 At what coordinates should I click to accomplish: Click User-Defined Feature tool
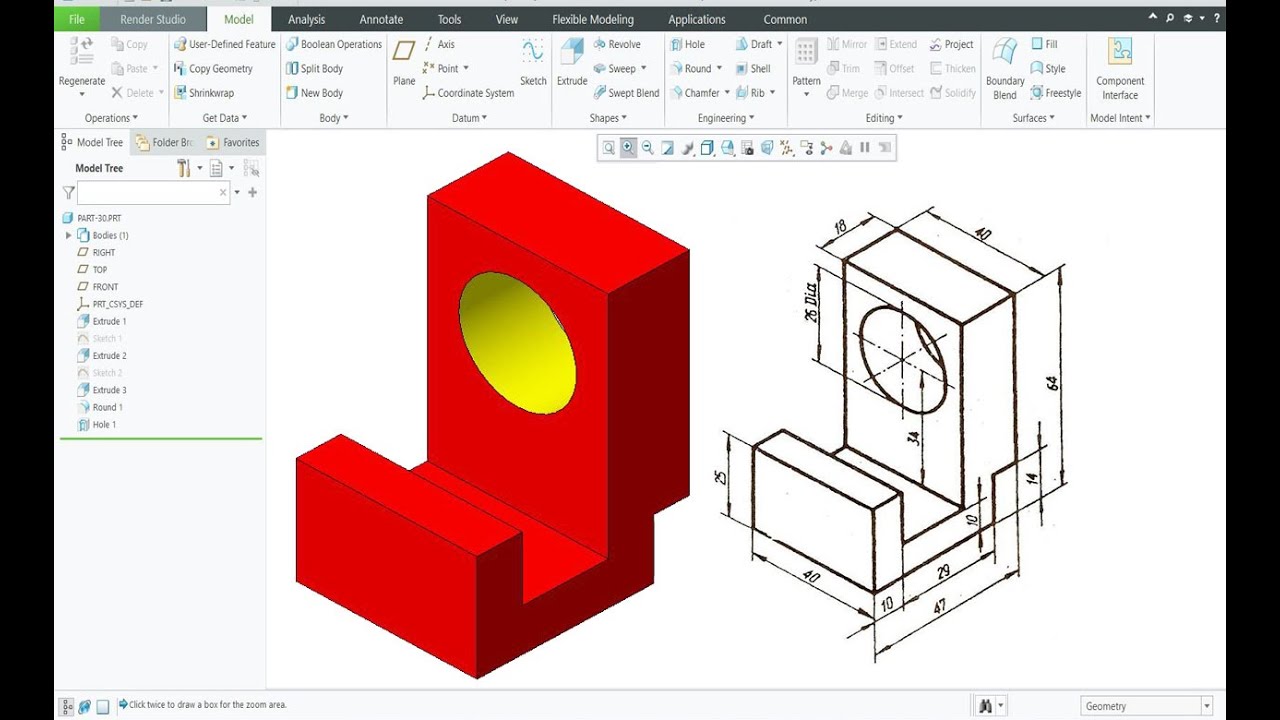click(x=224, y=44)
